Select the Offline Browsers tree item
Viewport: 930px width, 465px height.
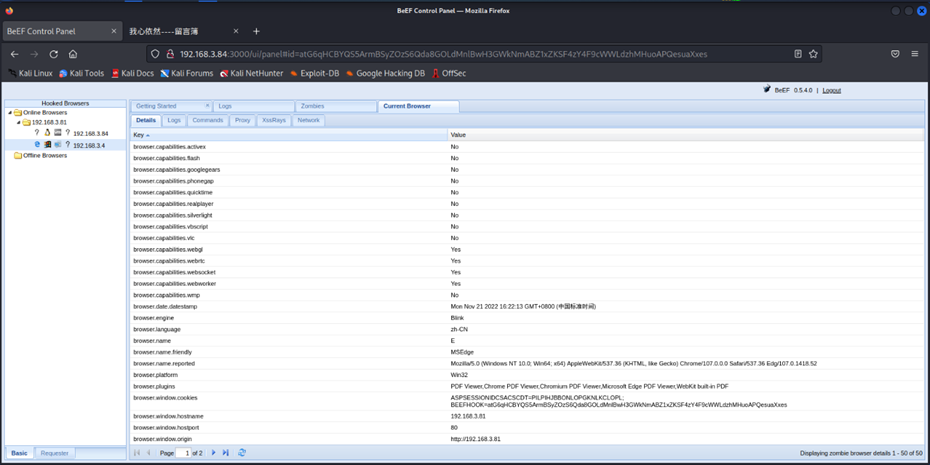point(45,156)
